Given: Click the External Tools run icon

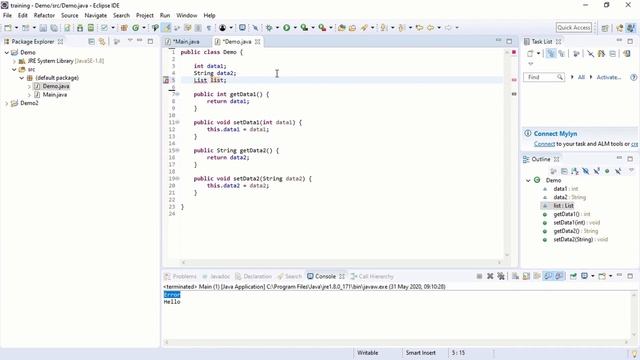Looking at the screenshot, I should pos(322,28).
